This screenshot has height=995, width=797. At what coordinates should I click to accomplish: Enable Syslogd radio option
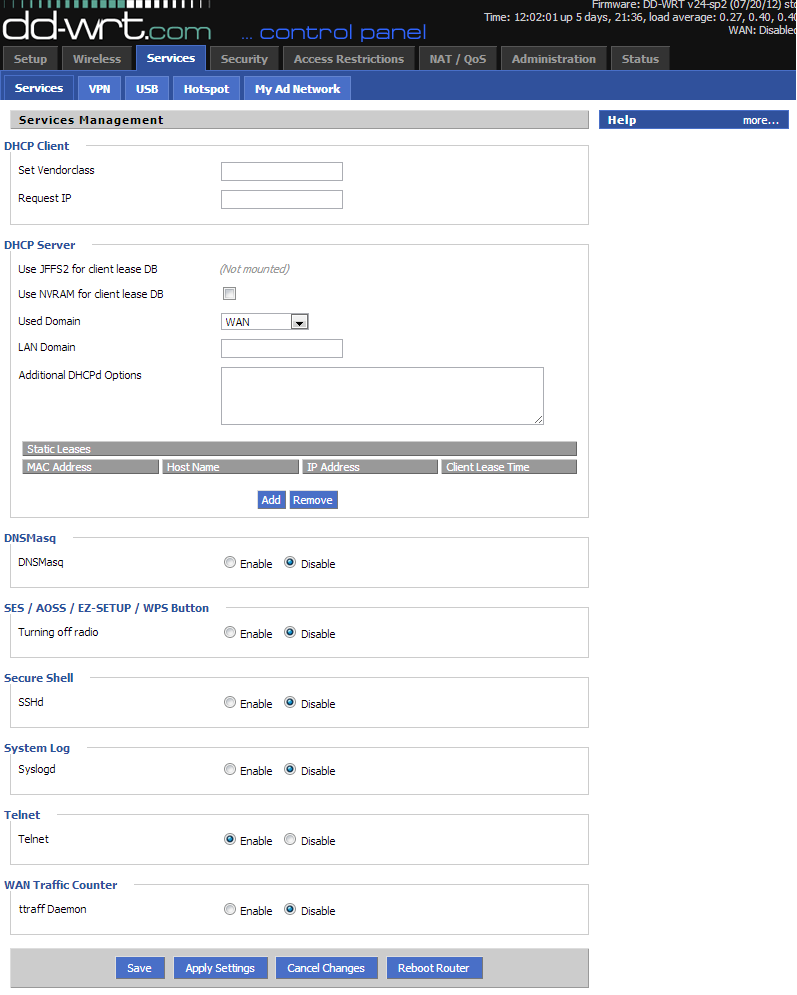(x=230, y=770)
